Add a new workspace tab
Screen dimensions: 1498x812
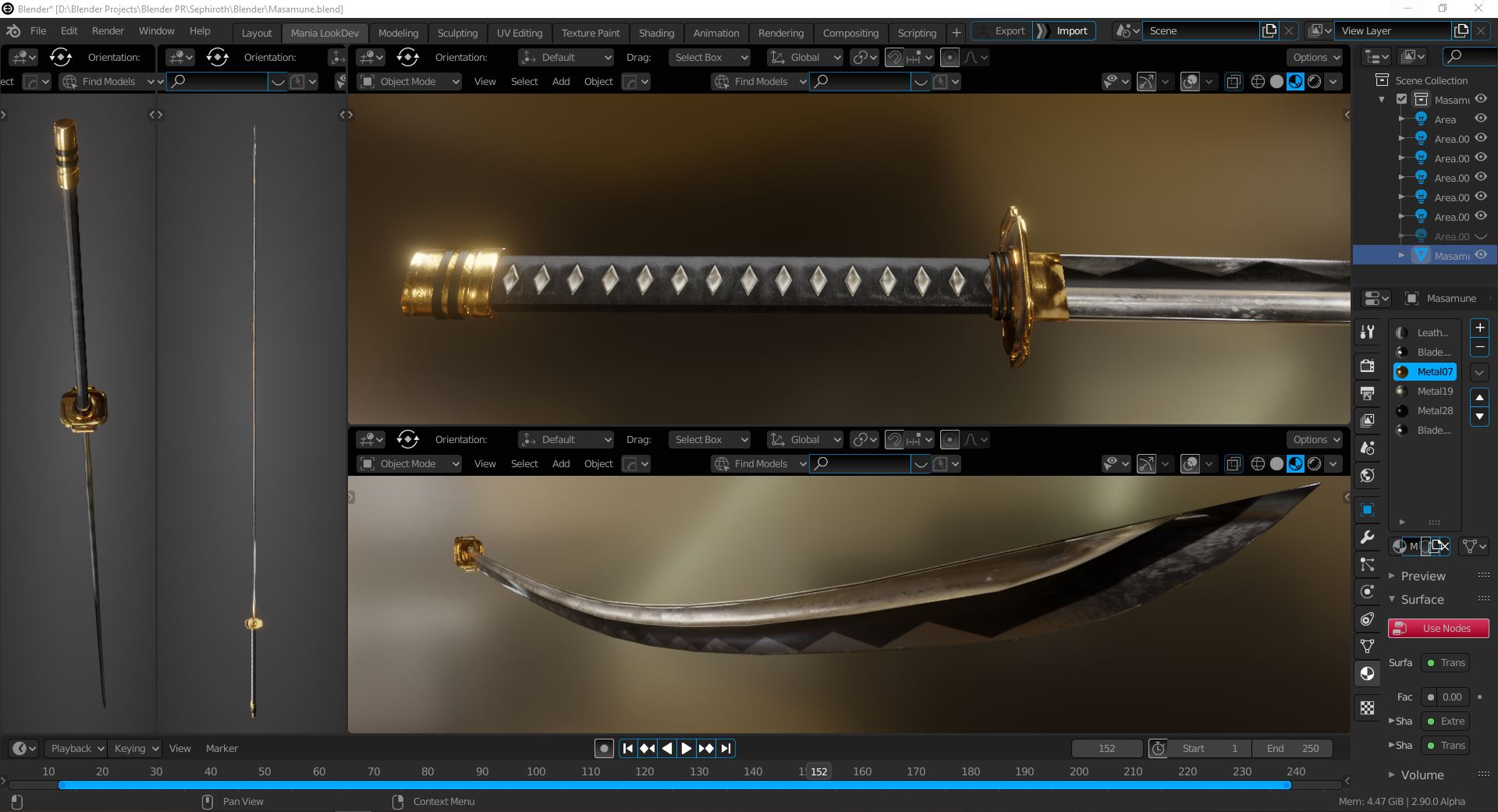tap(956, 32)
